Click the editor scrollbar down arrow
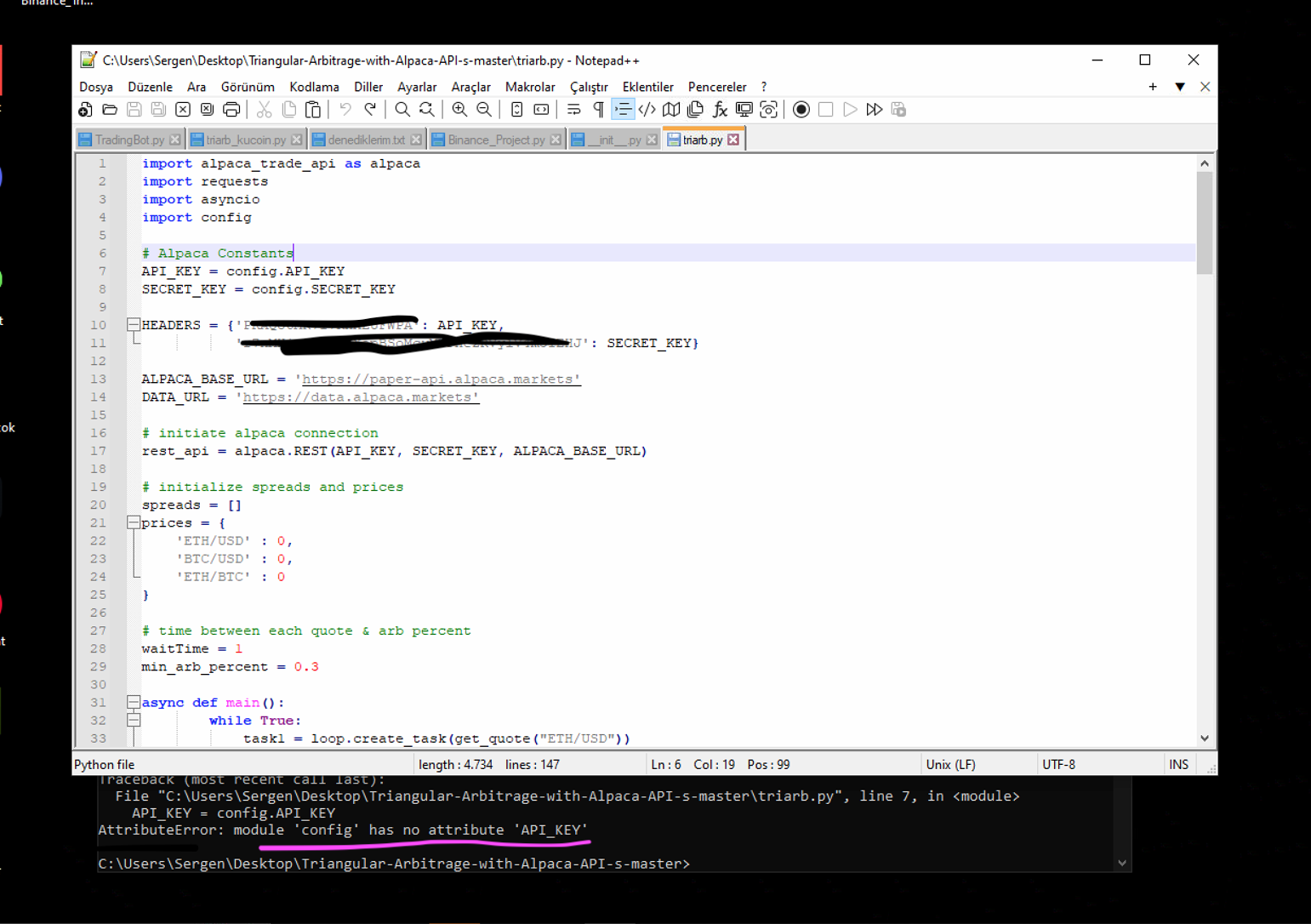This screenshot has height=924, width=1311. [x=1205, y=739]
